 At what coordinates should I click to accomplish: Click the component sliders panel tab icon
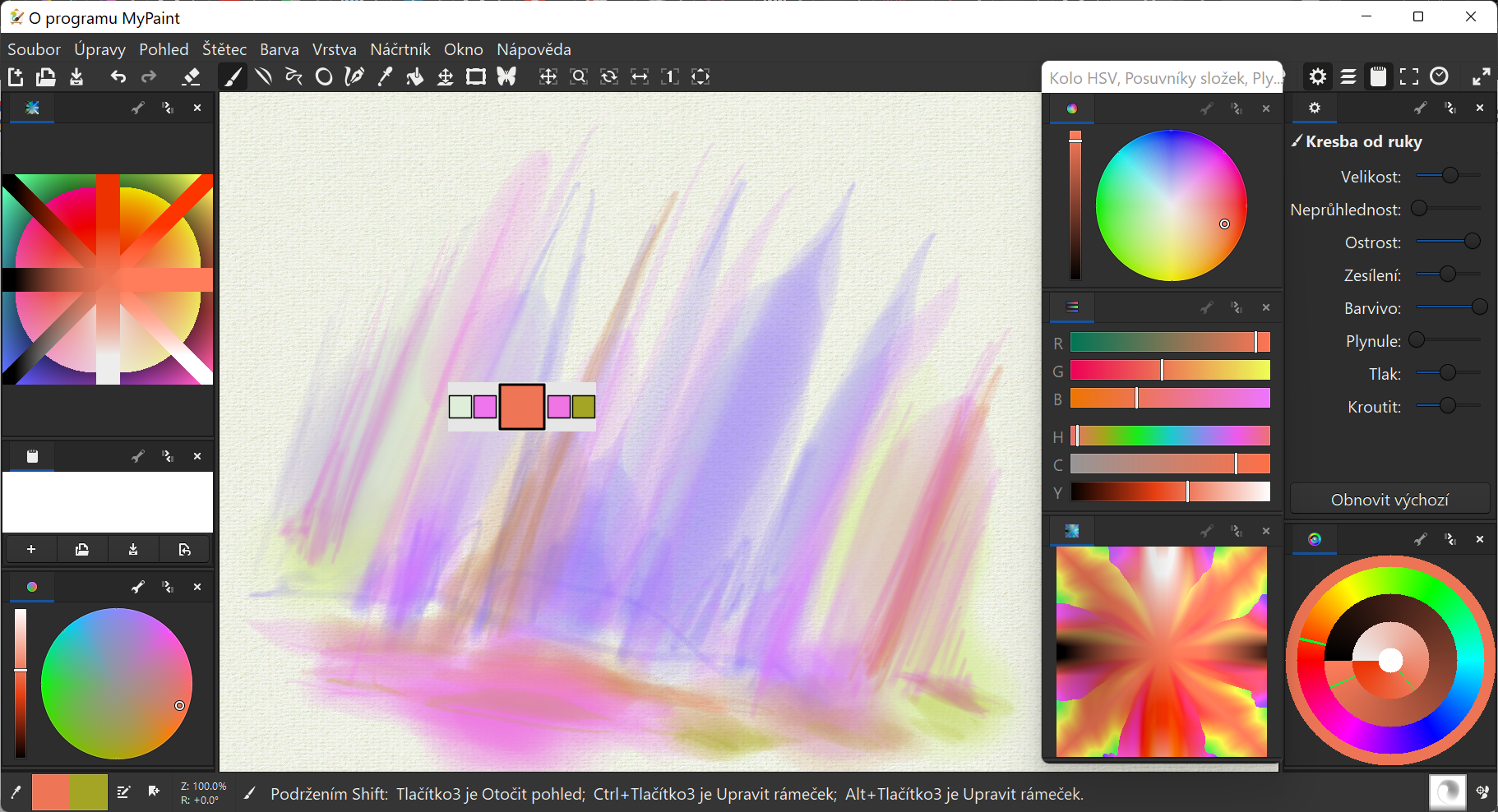click(1072, 307)
